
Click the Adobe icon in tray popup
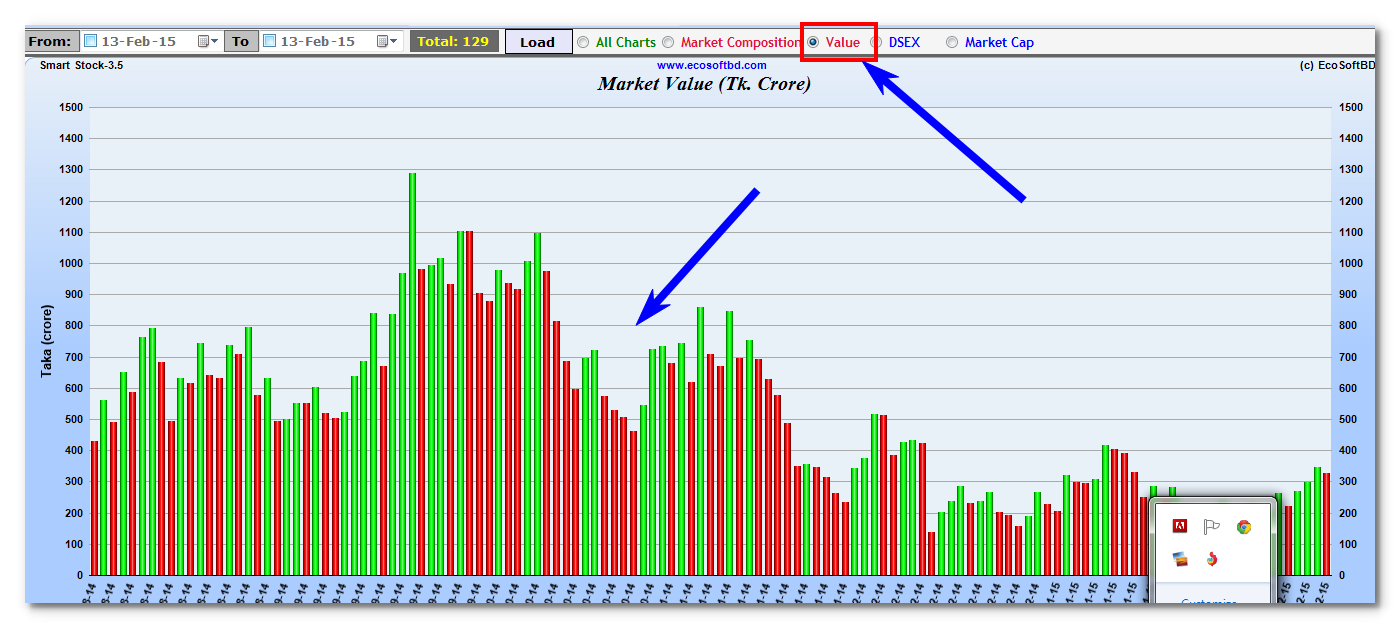(x=1179, y=527)
